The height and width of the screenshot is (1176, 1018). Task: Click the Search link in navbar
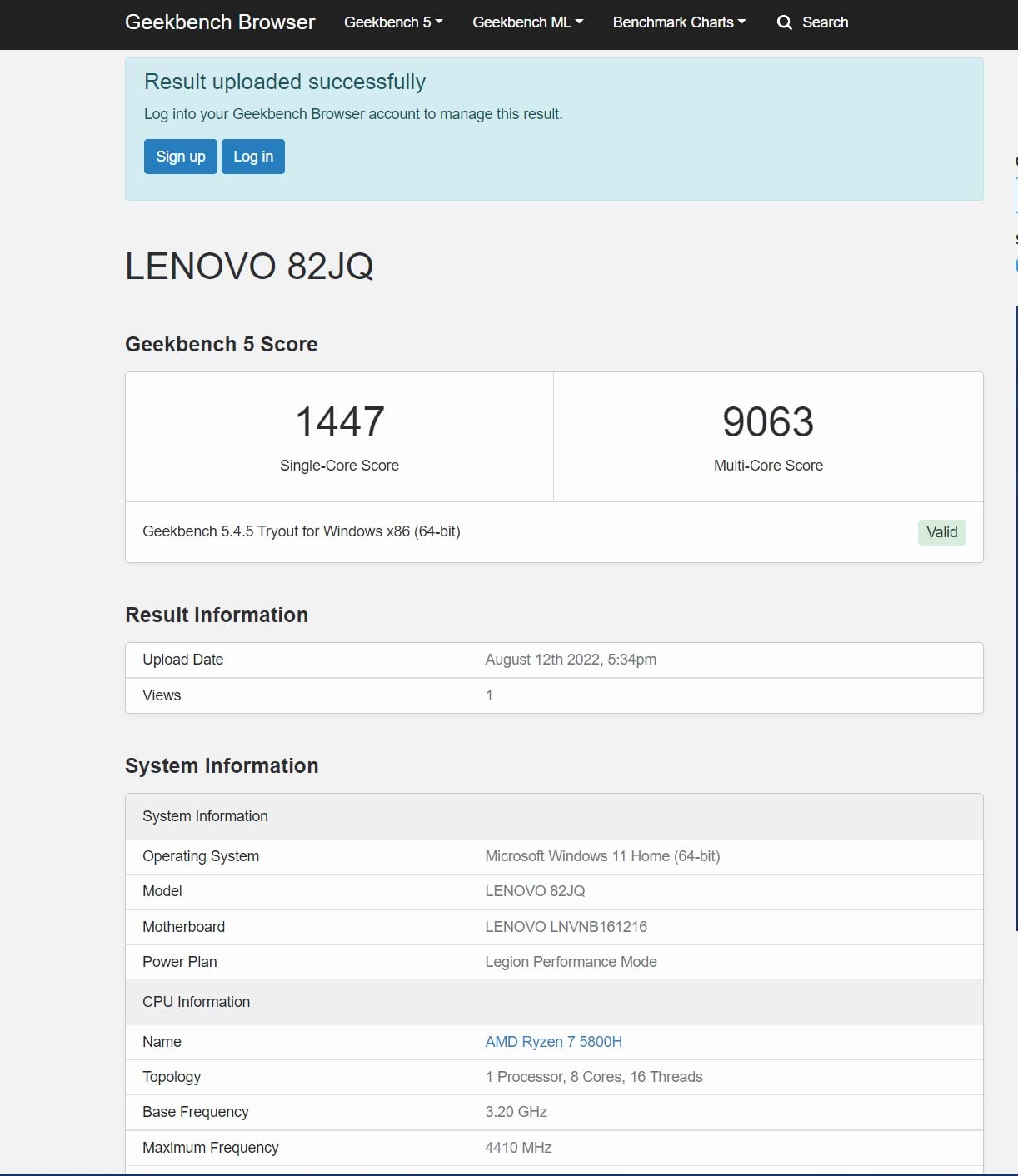825,22
